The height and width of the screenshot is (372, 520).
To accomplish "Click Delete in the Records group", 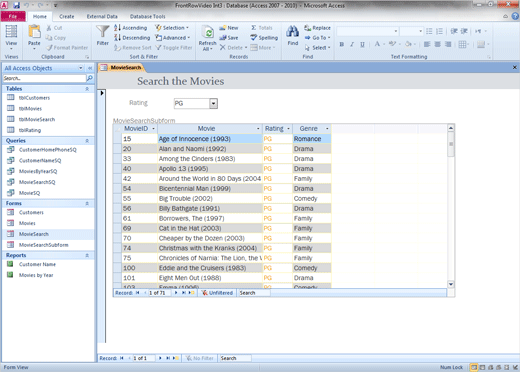I will pos(233,48).
